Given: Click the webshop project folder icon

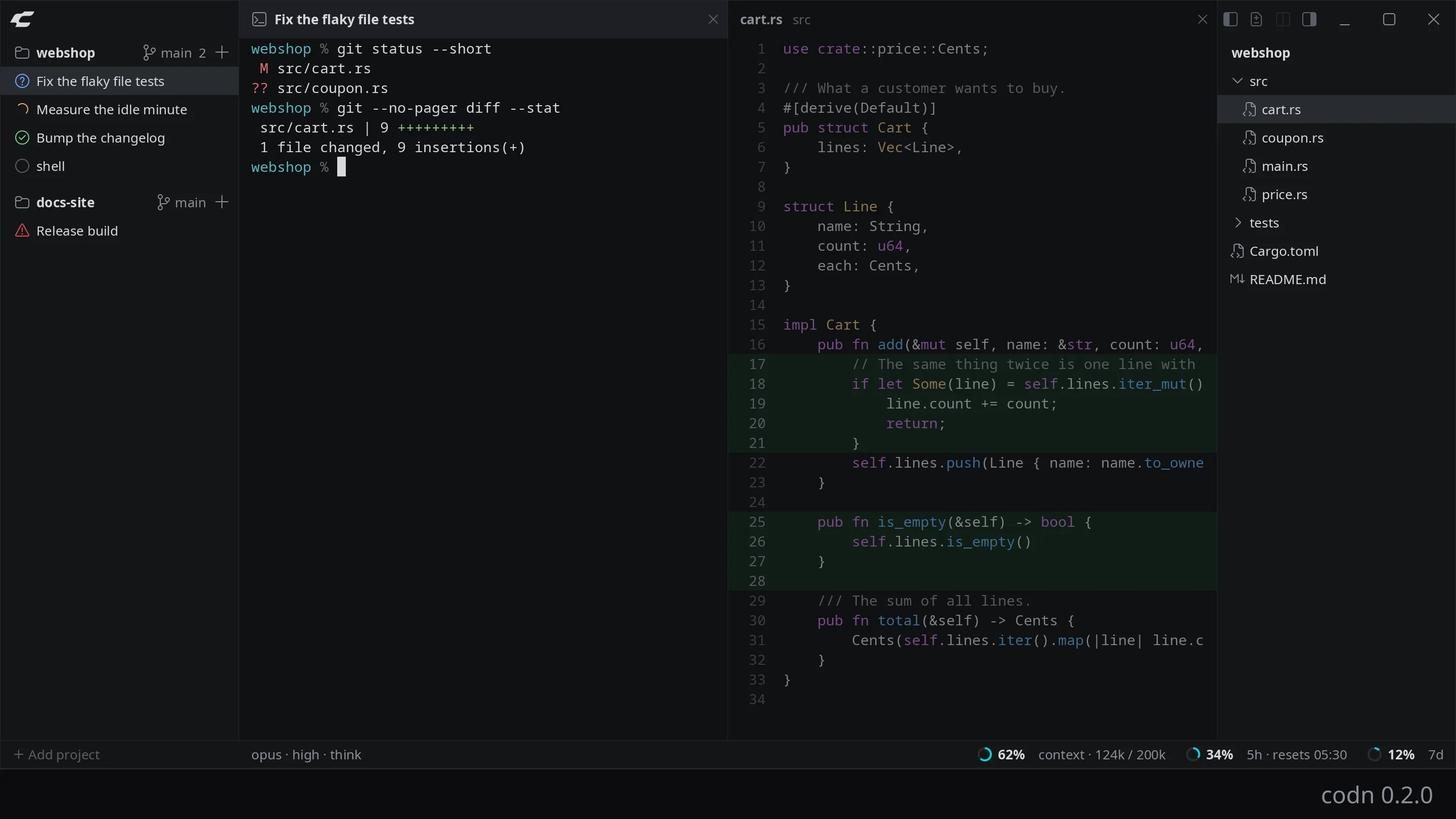Looking at the screenshot, I should point(22,53).
